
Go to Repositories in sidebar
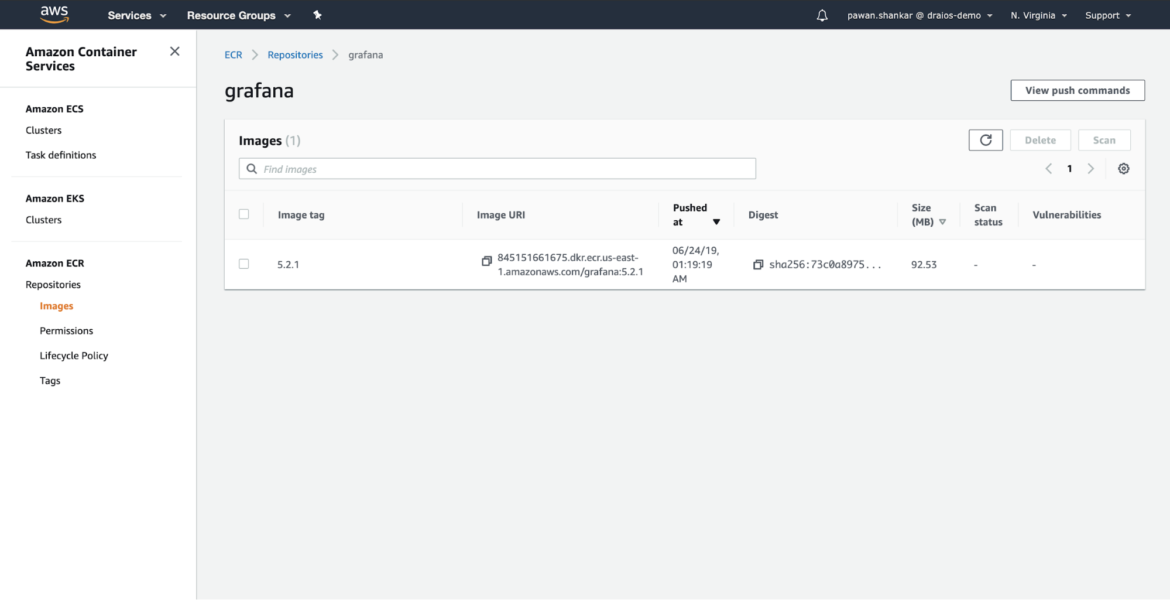[53, 284]
